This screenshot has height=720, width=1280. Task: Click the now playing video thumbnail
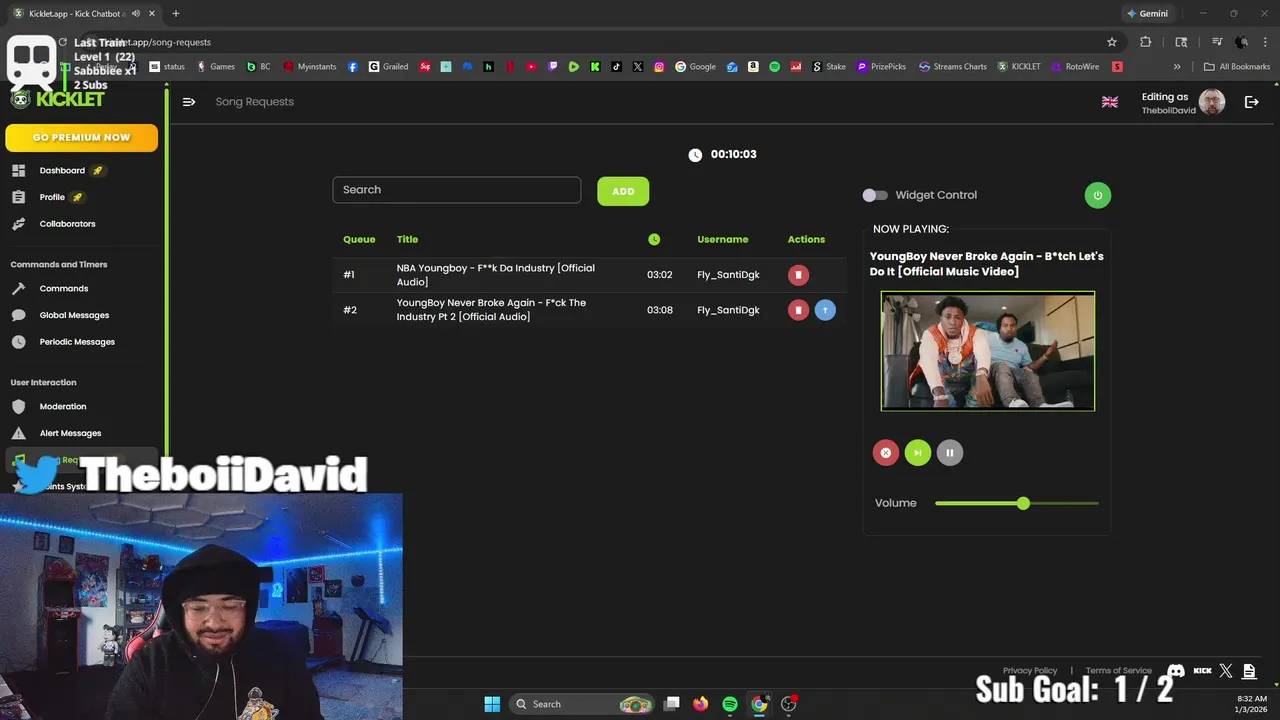988,351
